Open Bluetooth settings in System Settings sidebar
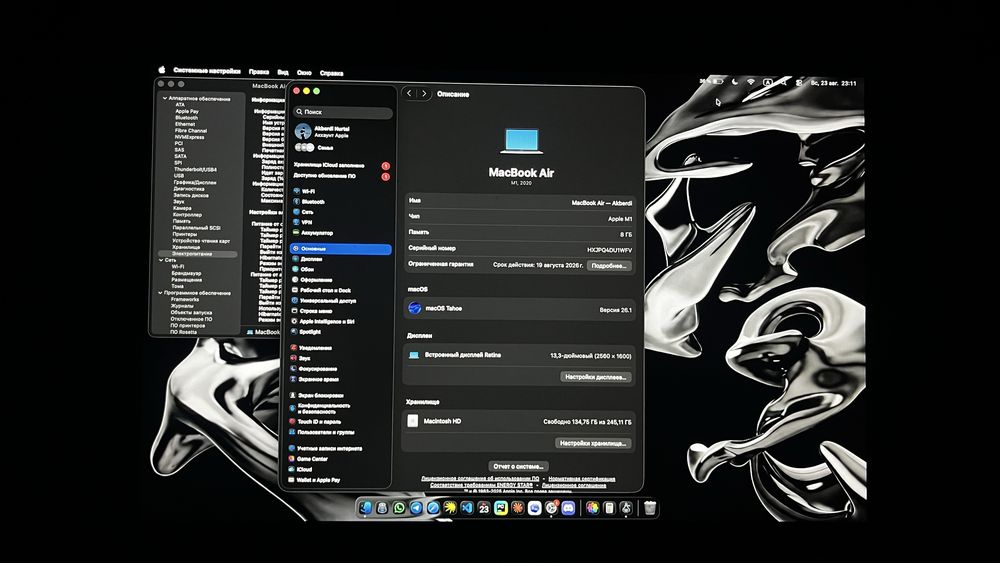The image size is (1000, 563). [x=309, y=201]
